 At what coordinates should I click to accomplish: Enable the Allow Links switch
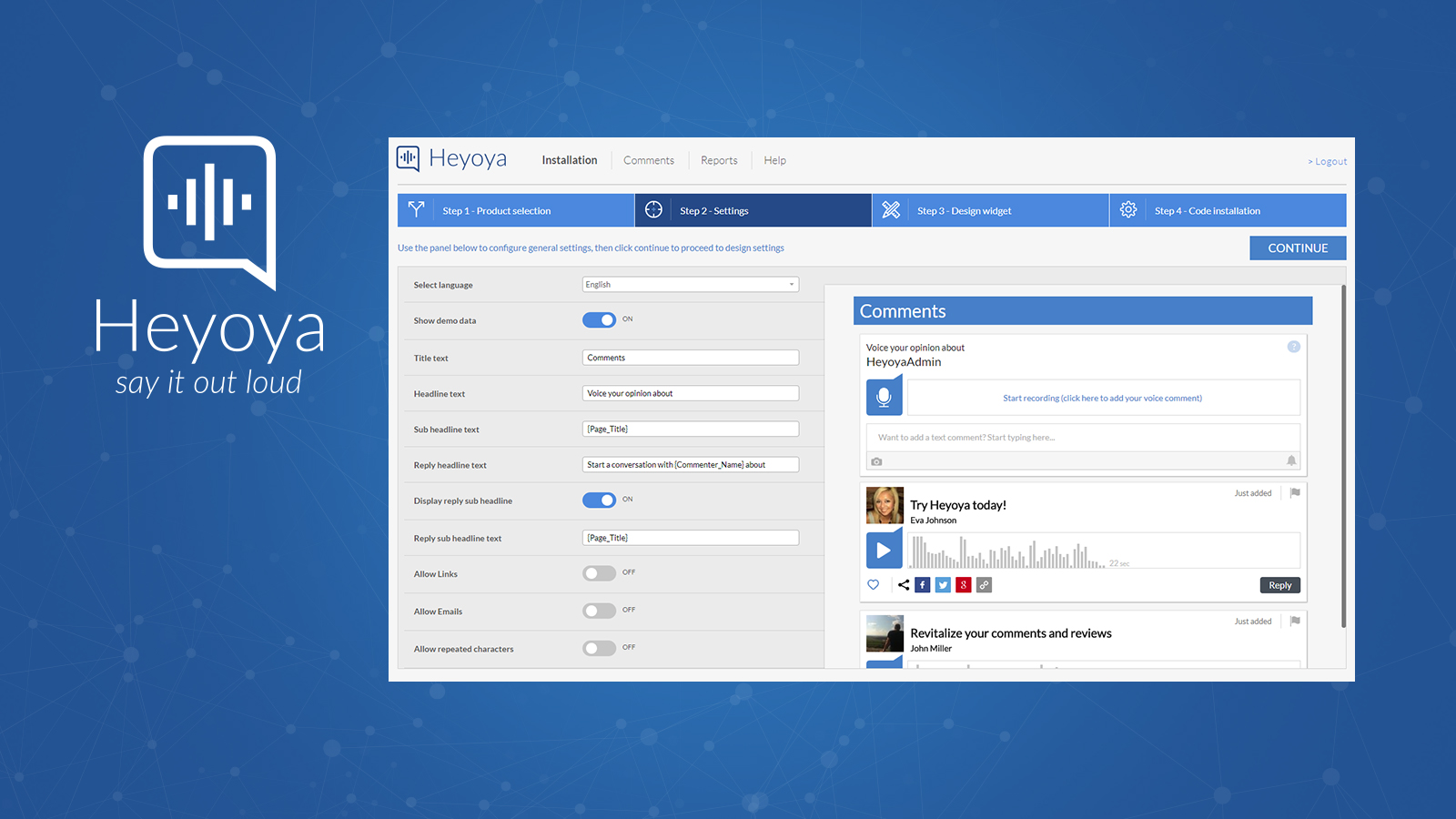tap(599, 573)
